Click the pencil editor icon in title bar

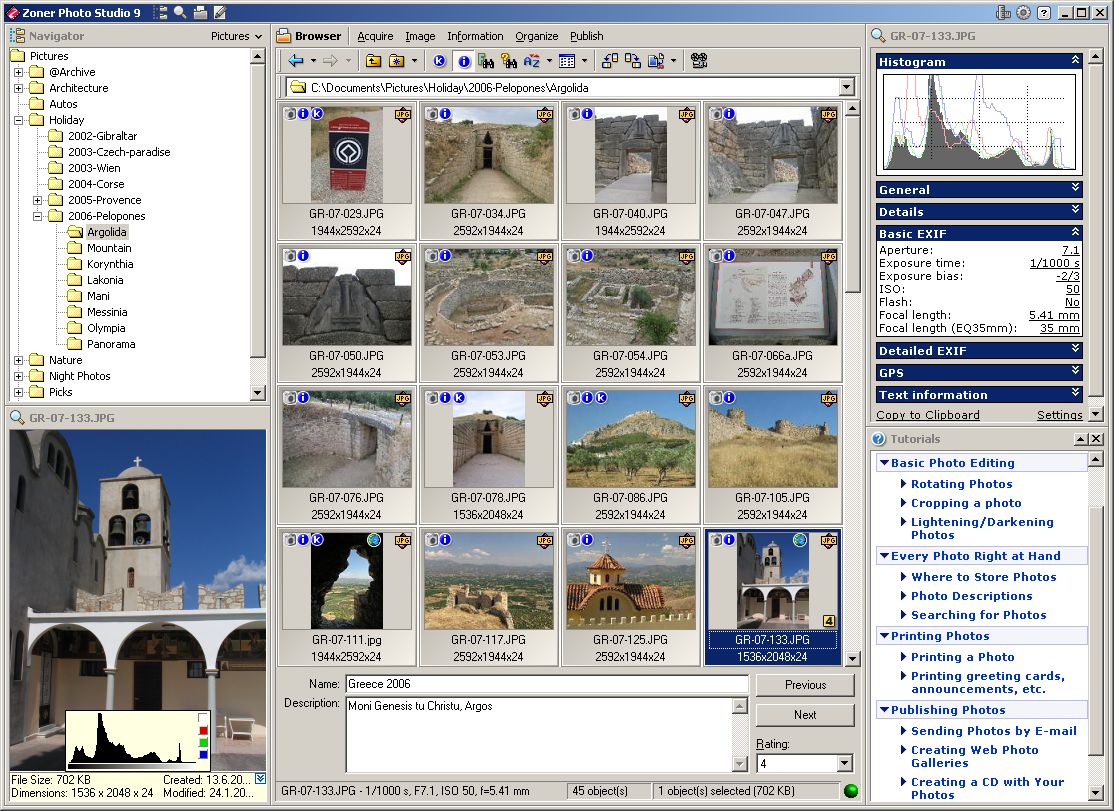(x=220, y=13)
